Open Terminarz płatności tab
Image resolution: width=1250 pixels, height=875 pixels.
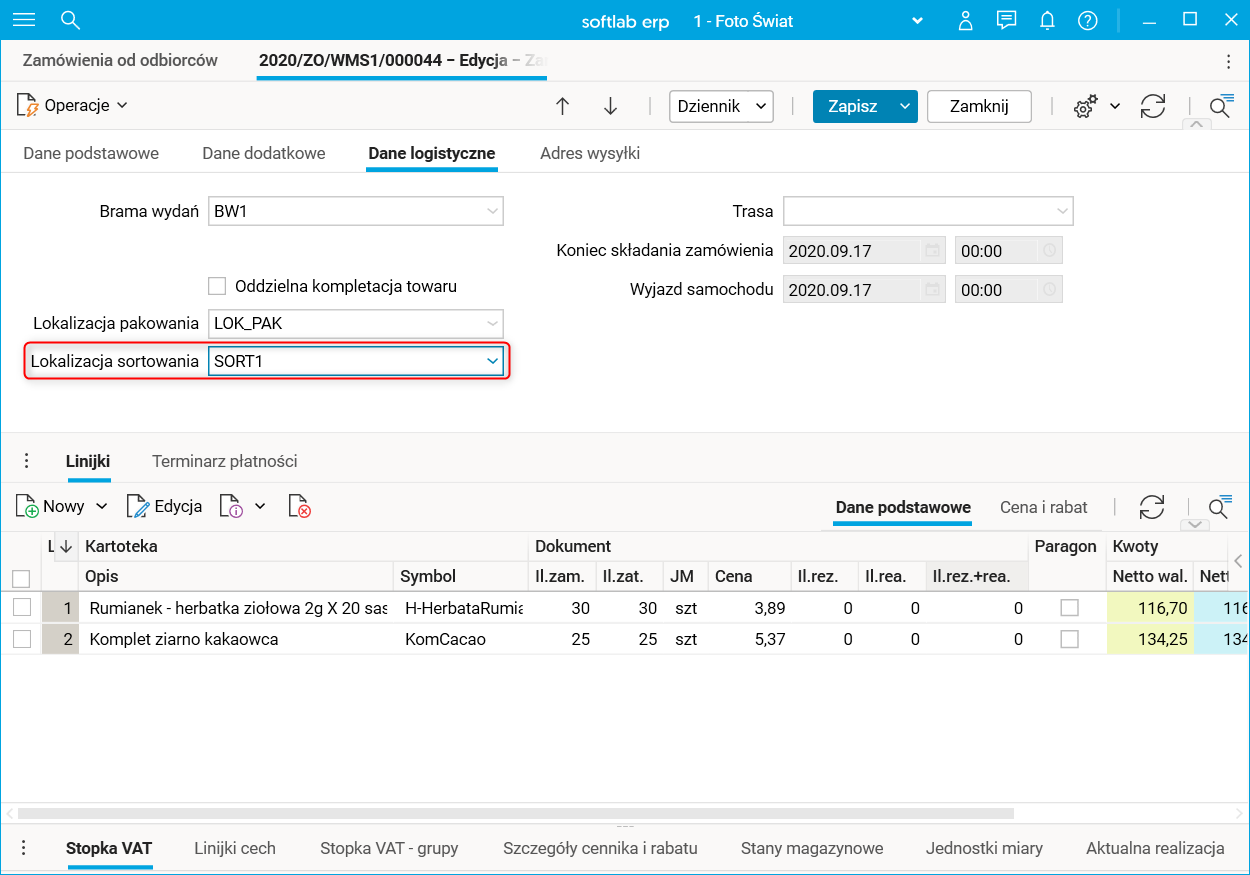[x=225, y=461]
